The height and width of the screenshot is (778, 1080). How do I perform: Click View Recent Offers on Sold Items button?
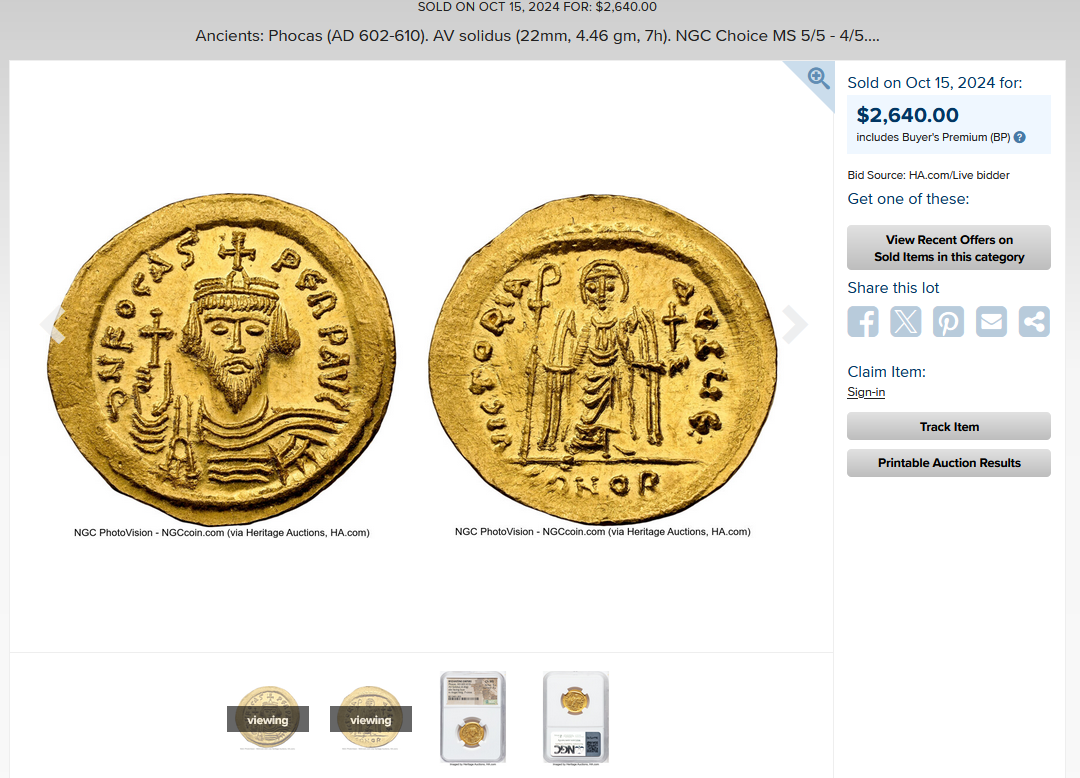point(948,248)
